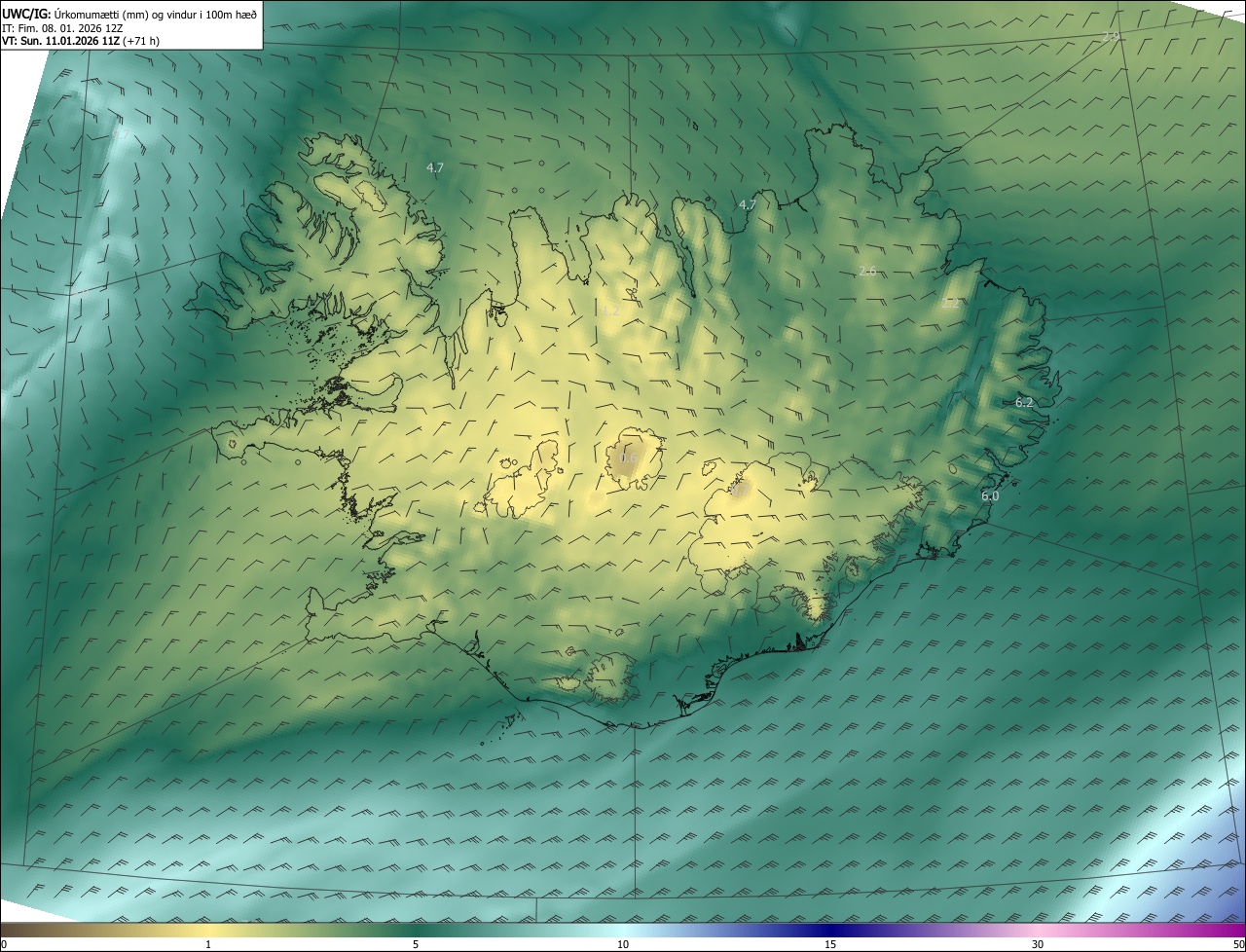This screenshot has width=1246, height=952.
Task: Click the 0 tick on color scale
Action: point(4,944)
